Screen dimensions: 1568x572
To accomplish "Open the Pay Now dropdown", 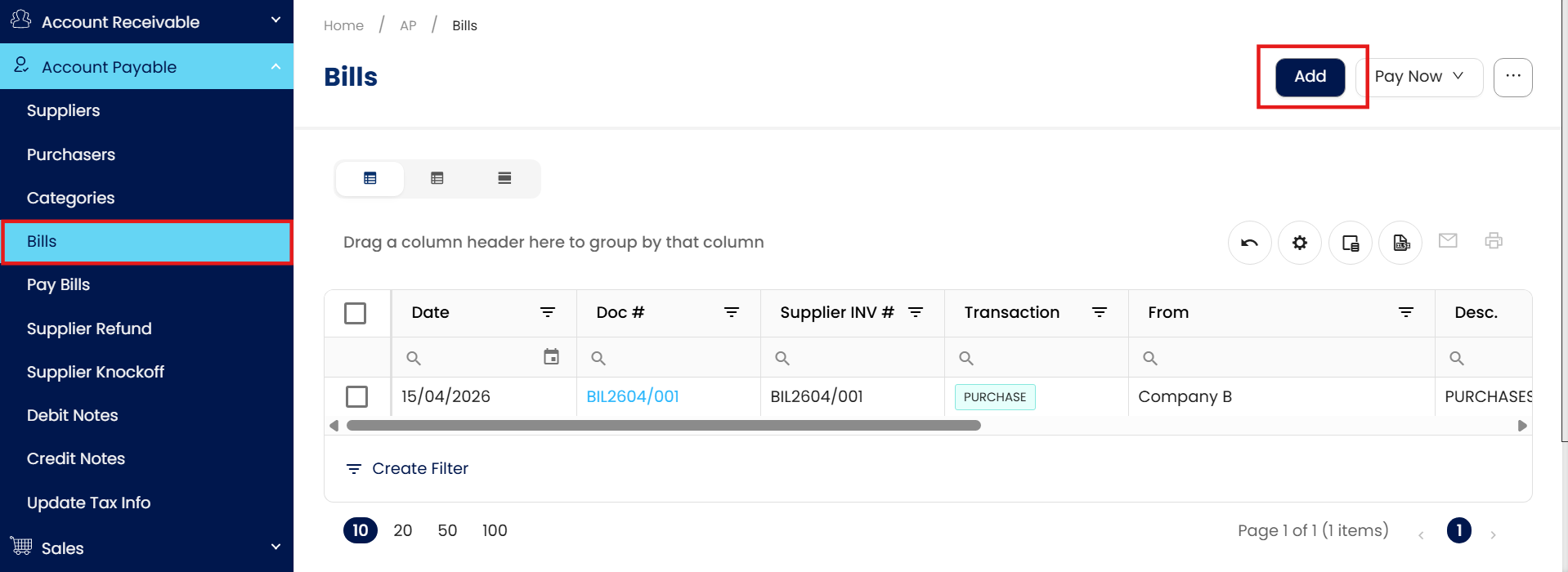I will coord(1419,77).
